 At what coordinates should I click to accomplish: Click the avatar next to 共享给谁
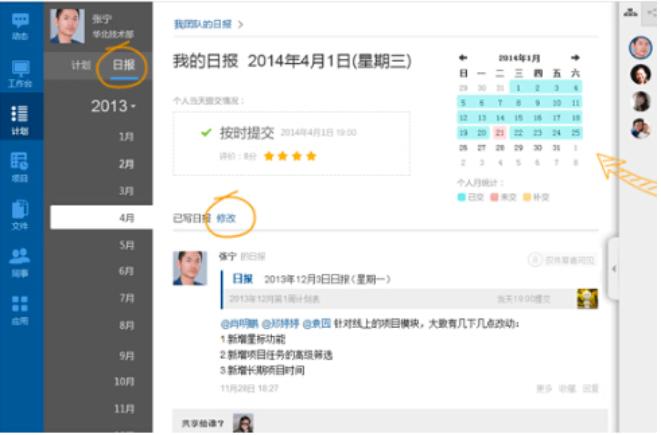243,423
